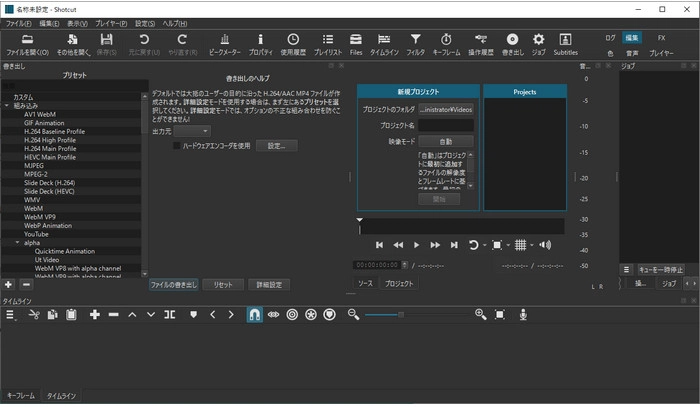Click the ファイルの書き出し button
This screenshot has height=407, width=700.
coord(173,285)
